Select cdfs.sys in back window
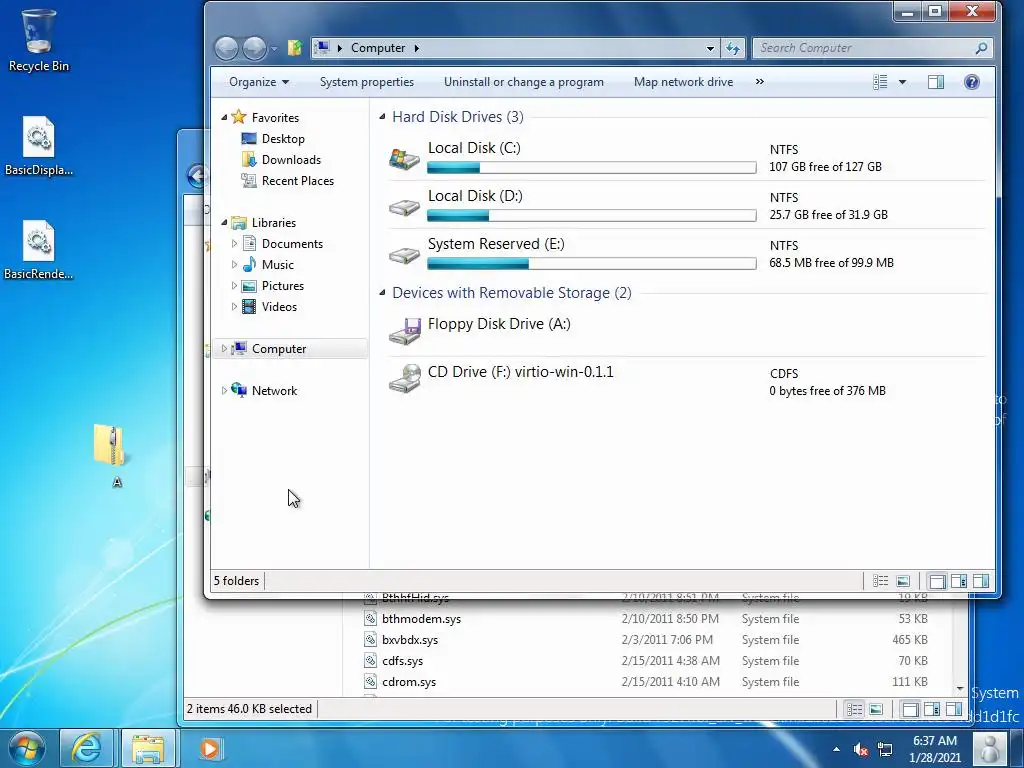The image size is (1024, 768). pyautogui.click(x=402, y=660)
